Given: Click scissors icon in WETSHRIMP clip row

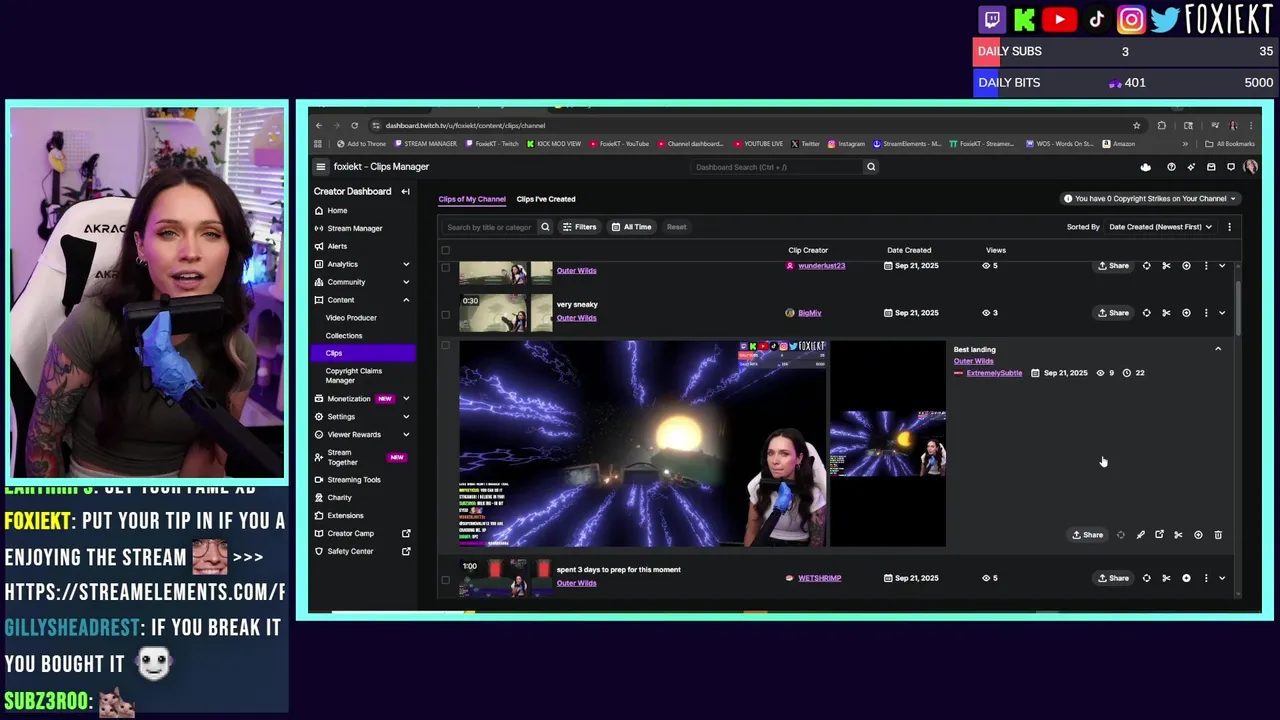Looking at the screenshot, I should pos(1166,578).
